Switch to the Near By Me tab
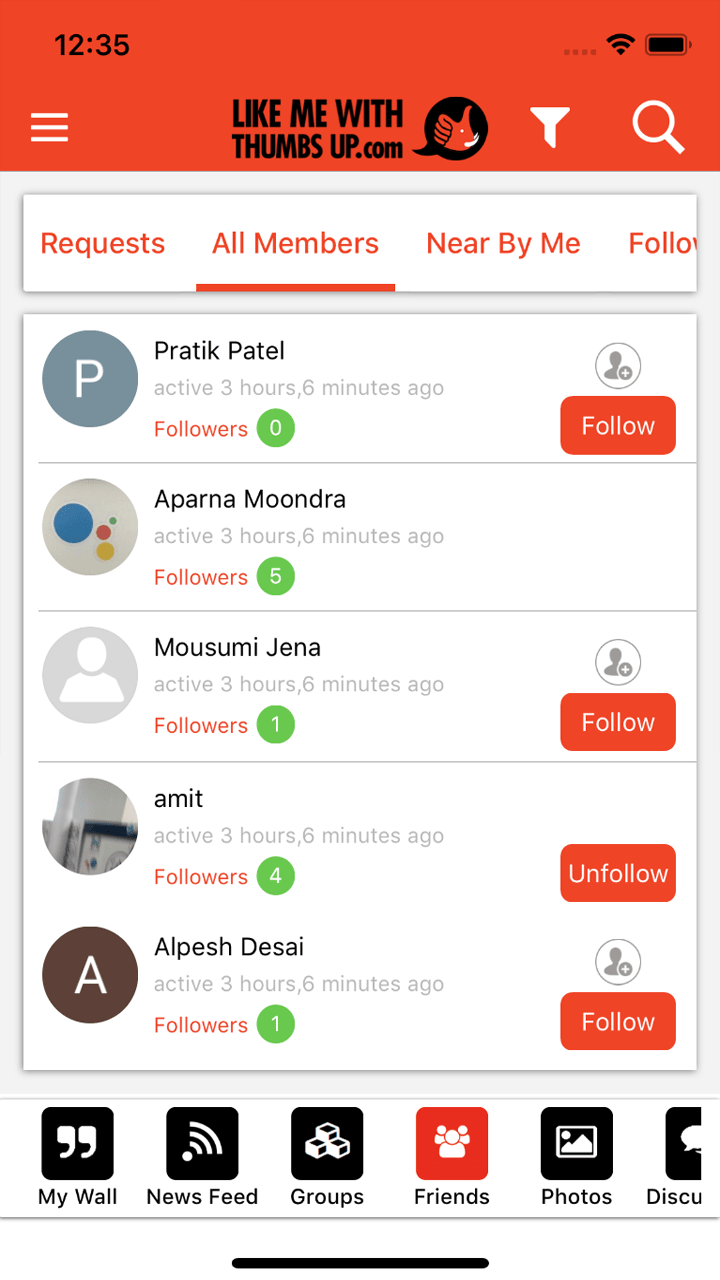Image resolution: width=720 pixels, height=1280 pixels. (503, 244)
